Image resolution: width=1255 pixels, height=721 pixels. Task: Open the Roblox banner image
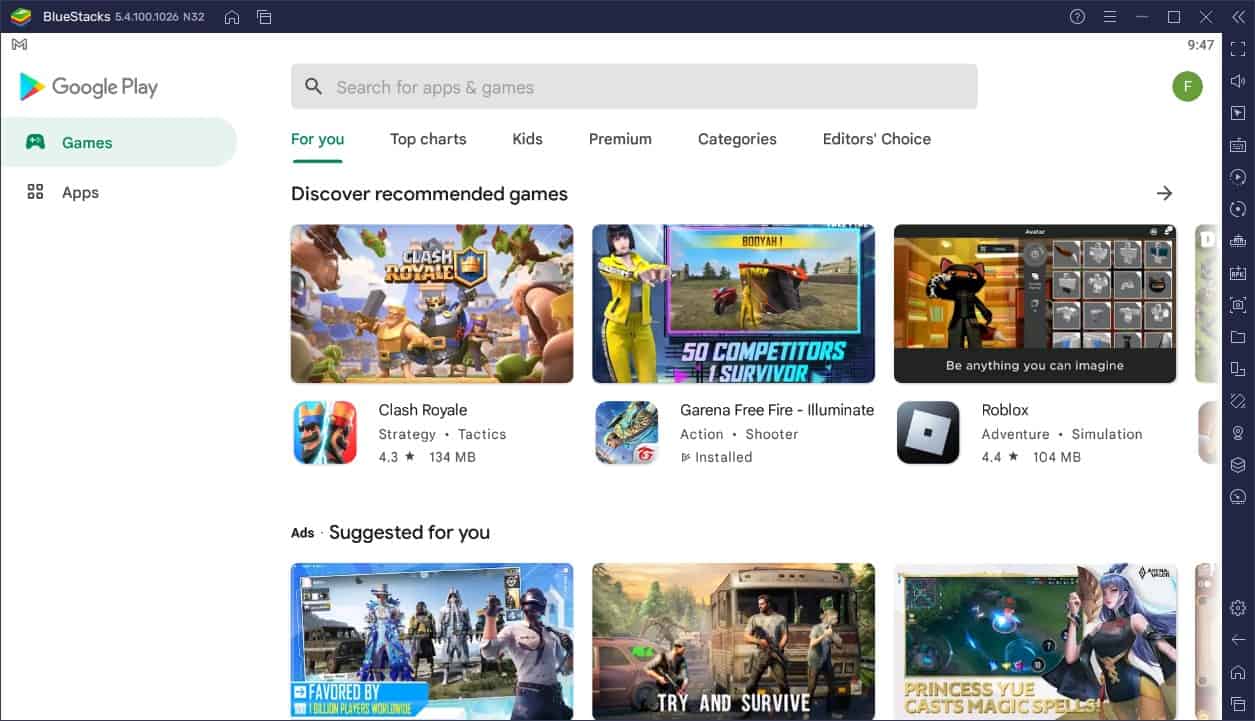click(1035, 303)
